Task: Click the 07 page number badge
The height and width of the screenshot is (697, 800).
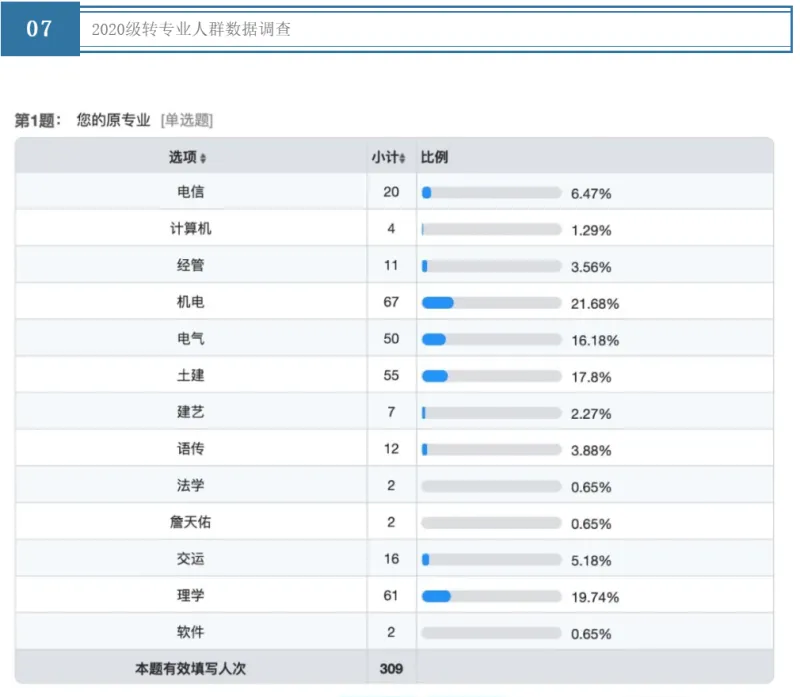Action: point(39,26)
